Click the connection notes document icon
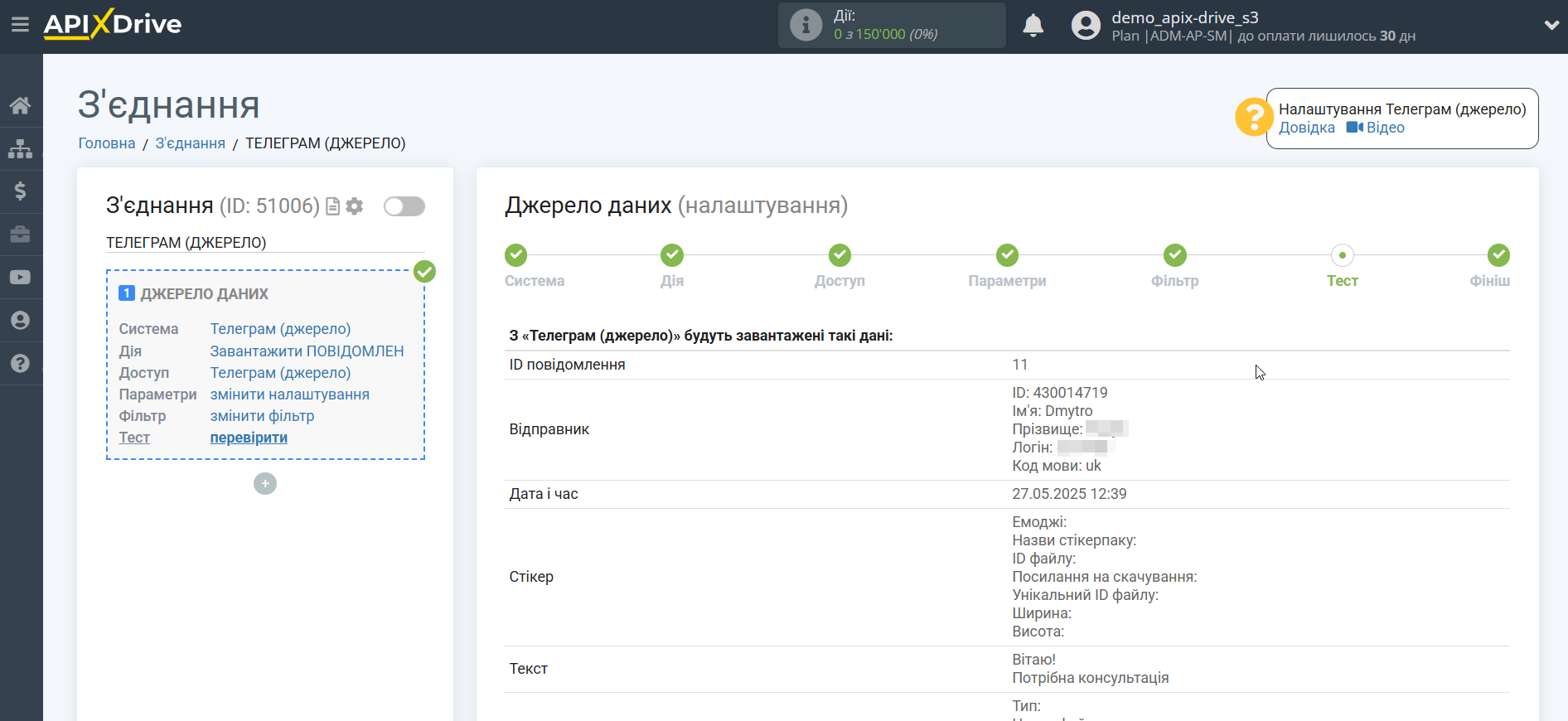This screenshot has height=721, width=1568. tap(333, 206)
